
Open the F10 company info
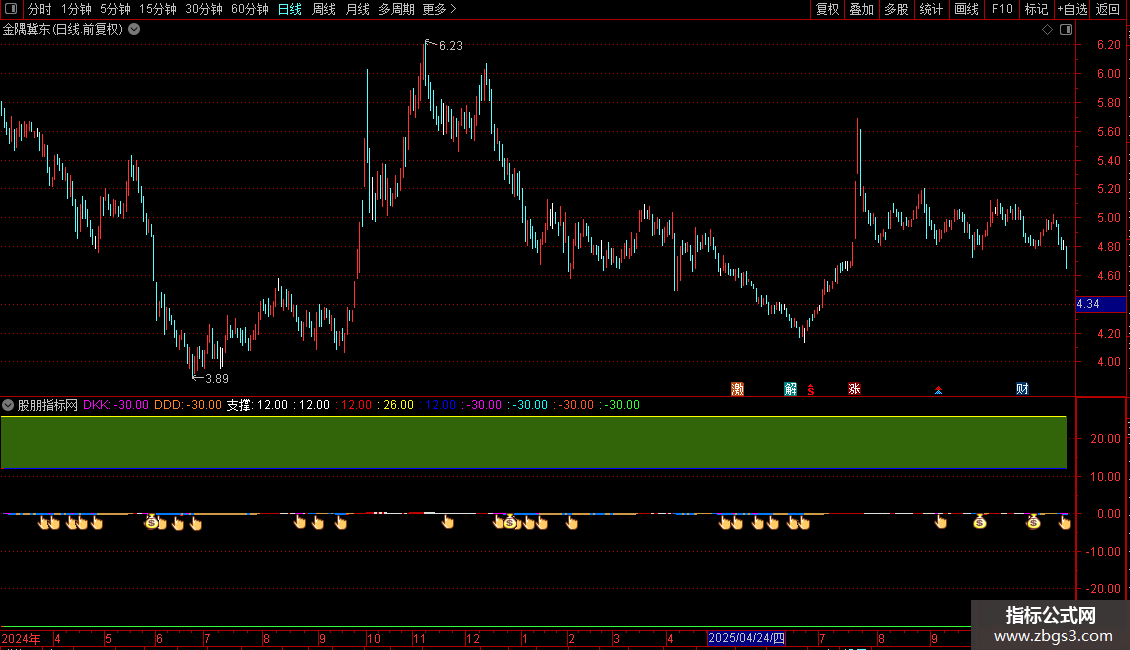(x=1002, y=9)
